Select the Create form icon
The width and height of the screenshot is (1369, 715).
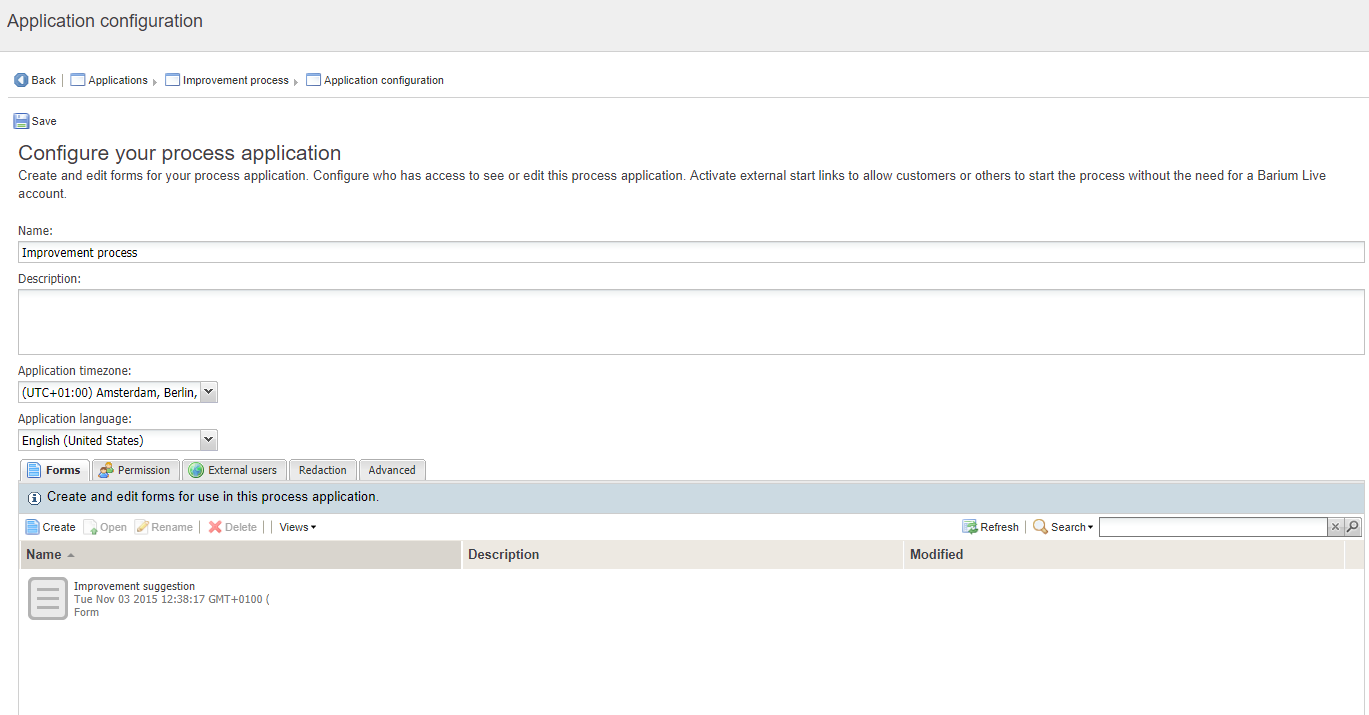31,526
